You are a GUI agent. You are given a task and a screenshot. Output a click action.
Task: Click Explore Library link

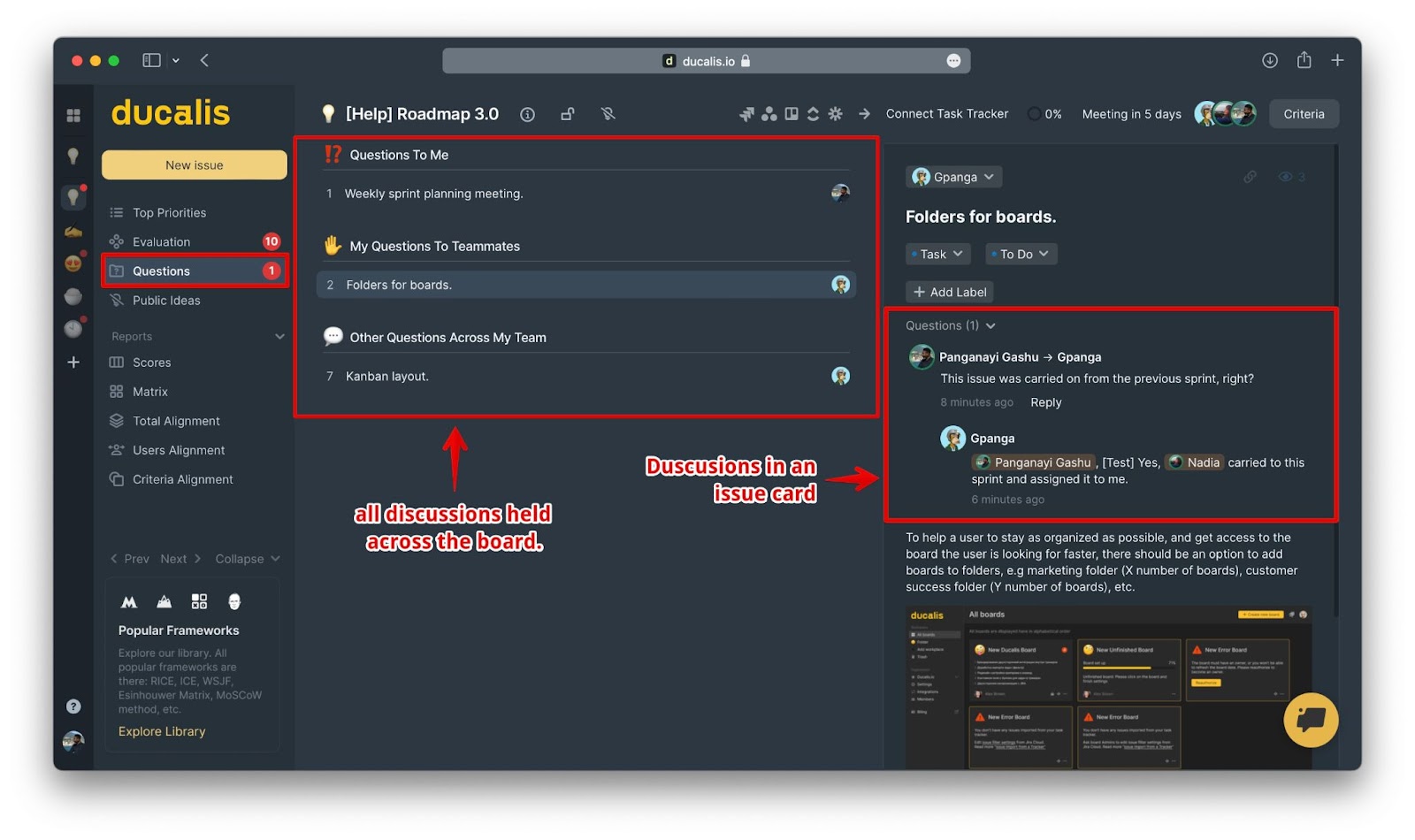pos(162,731)
